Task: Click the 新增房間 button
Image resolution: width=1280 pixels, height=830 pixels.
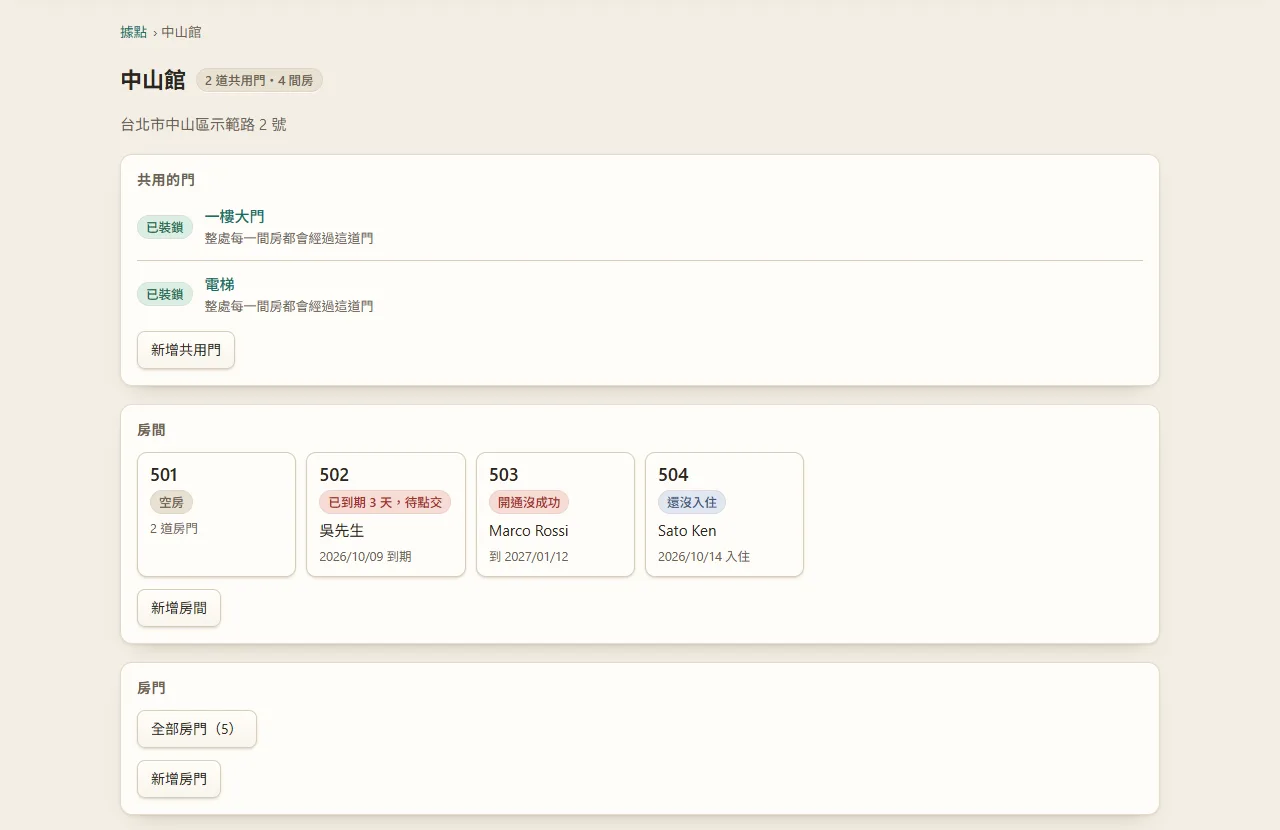Action: click(179, 608)
